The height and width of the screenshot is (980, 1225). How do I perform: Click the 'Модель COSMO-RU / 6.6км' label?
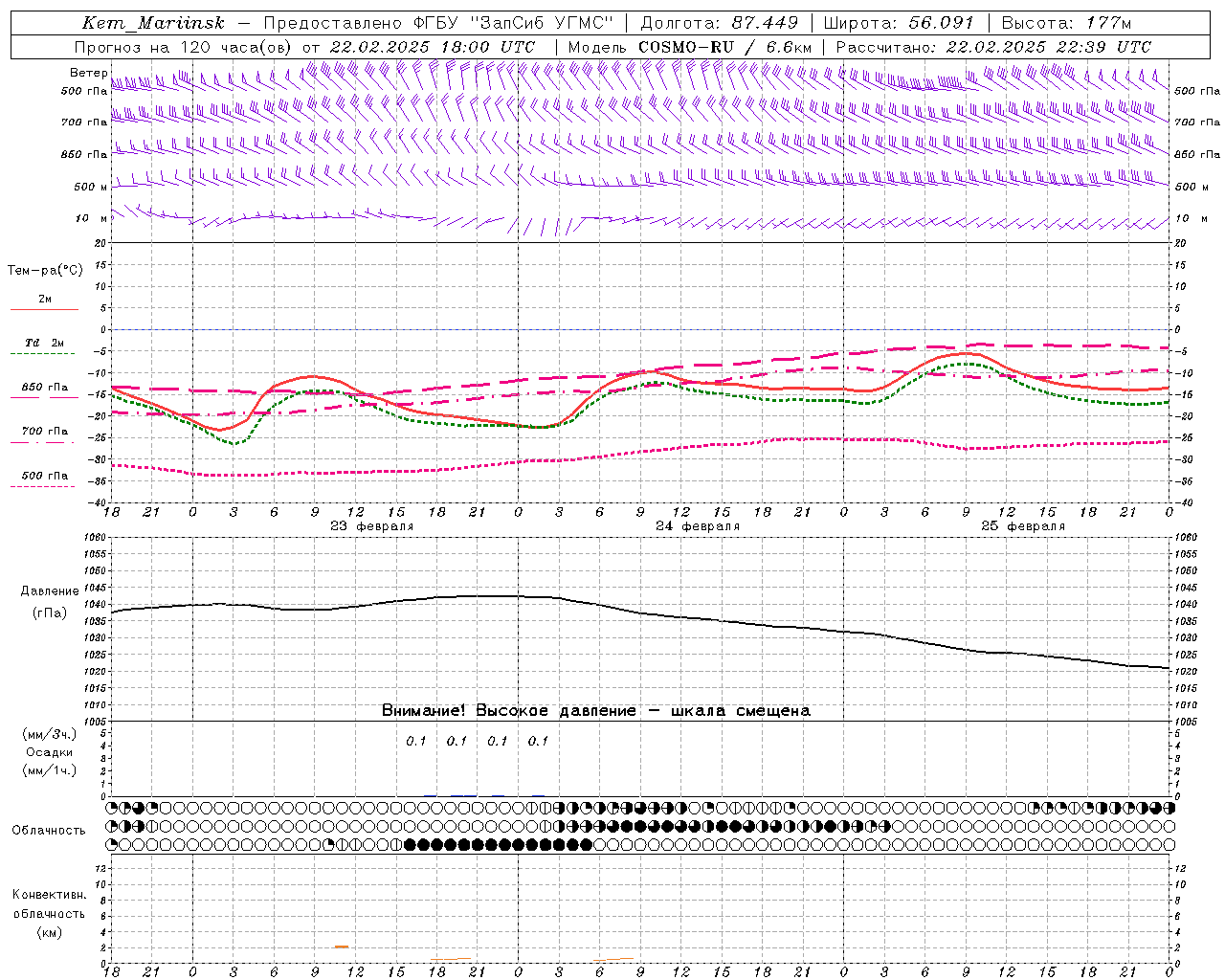tap(689, 47)
